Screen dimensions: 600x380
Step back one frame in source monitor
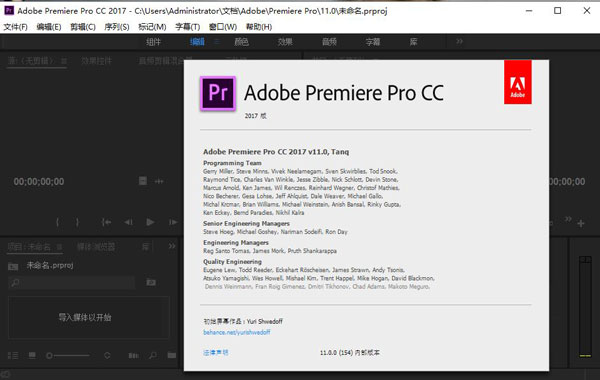click(x=129, y=222)
